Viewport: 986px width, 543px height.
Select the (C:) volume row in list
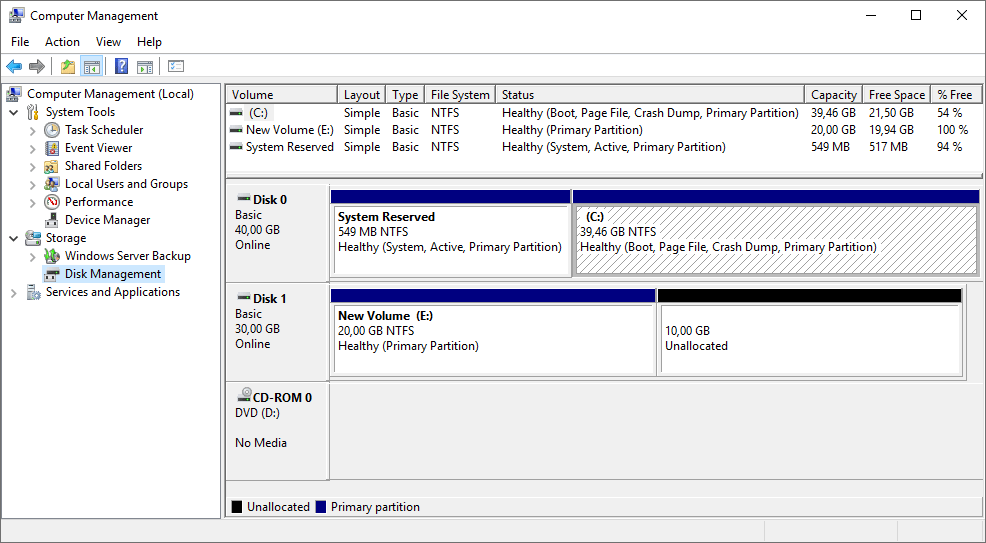coord(604,113)
